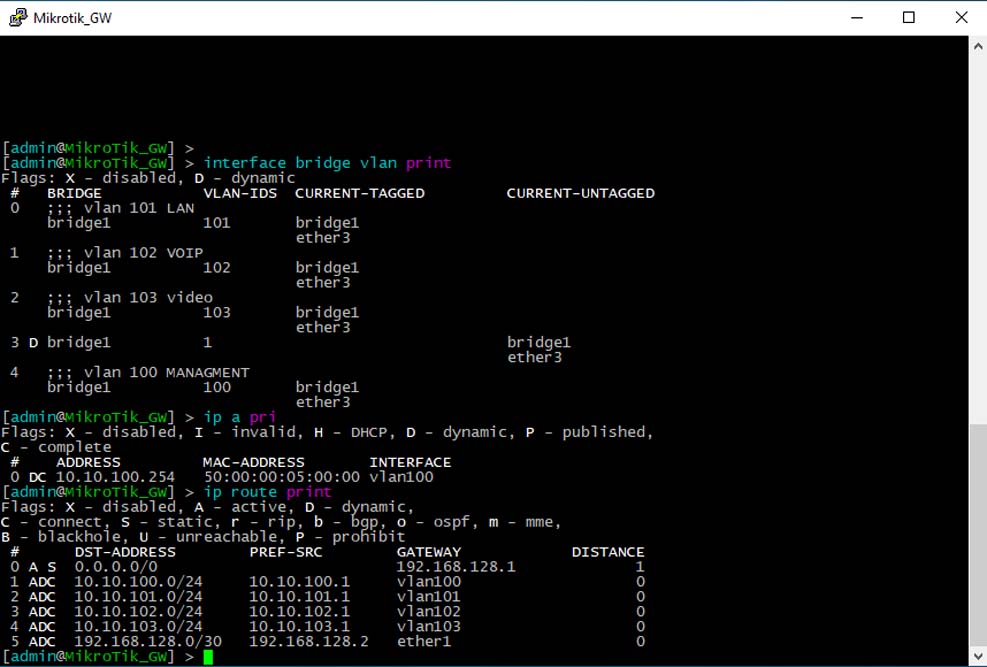Viewport: 987px width, 667px height.
Task: Click the 192.168.128.0/30 destination address
Action: pyautogui.click(x=138, y=641)
